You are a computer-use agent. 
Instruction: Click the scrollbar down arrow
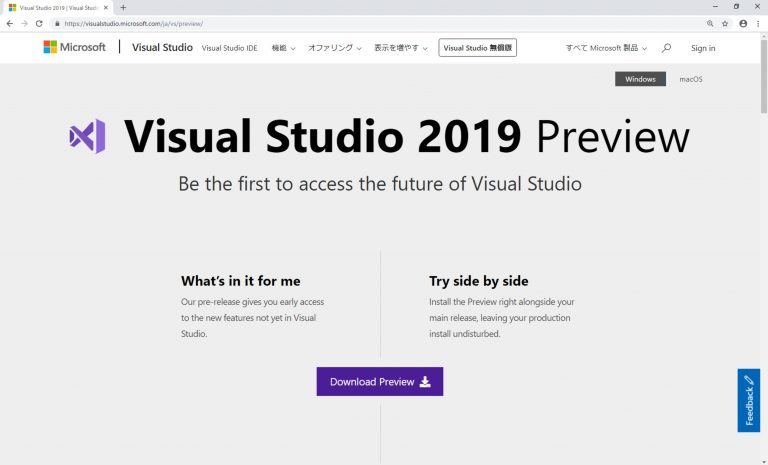[x=764, y=461]
